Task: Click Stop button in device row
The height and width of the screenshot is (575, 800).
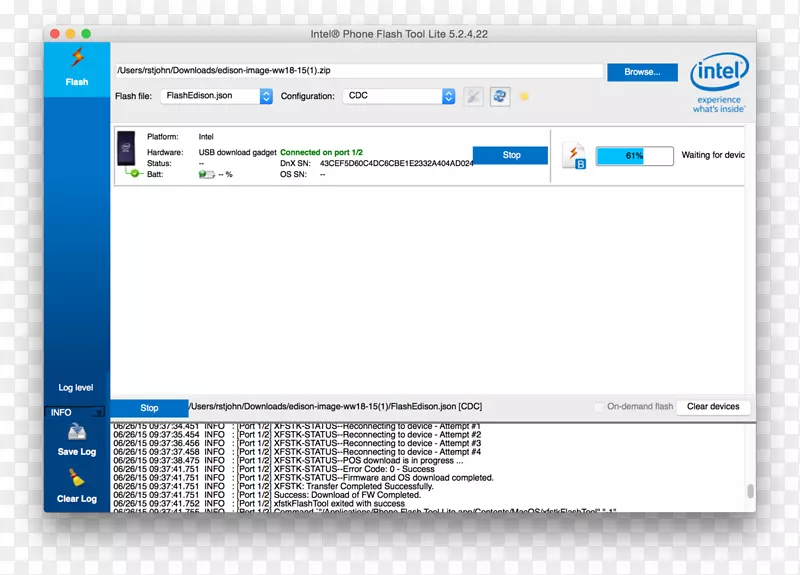Action: point(511,155)
